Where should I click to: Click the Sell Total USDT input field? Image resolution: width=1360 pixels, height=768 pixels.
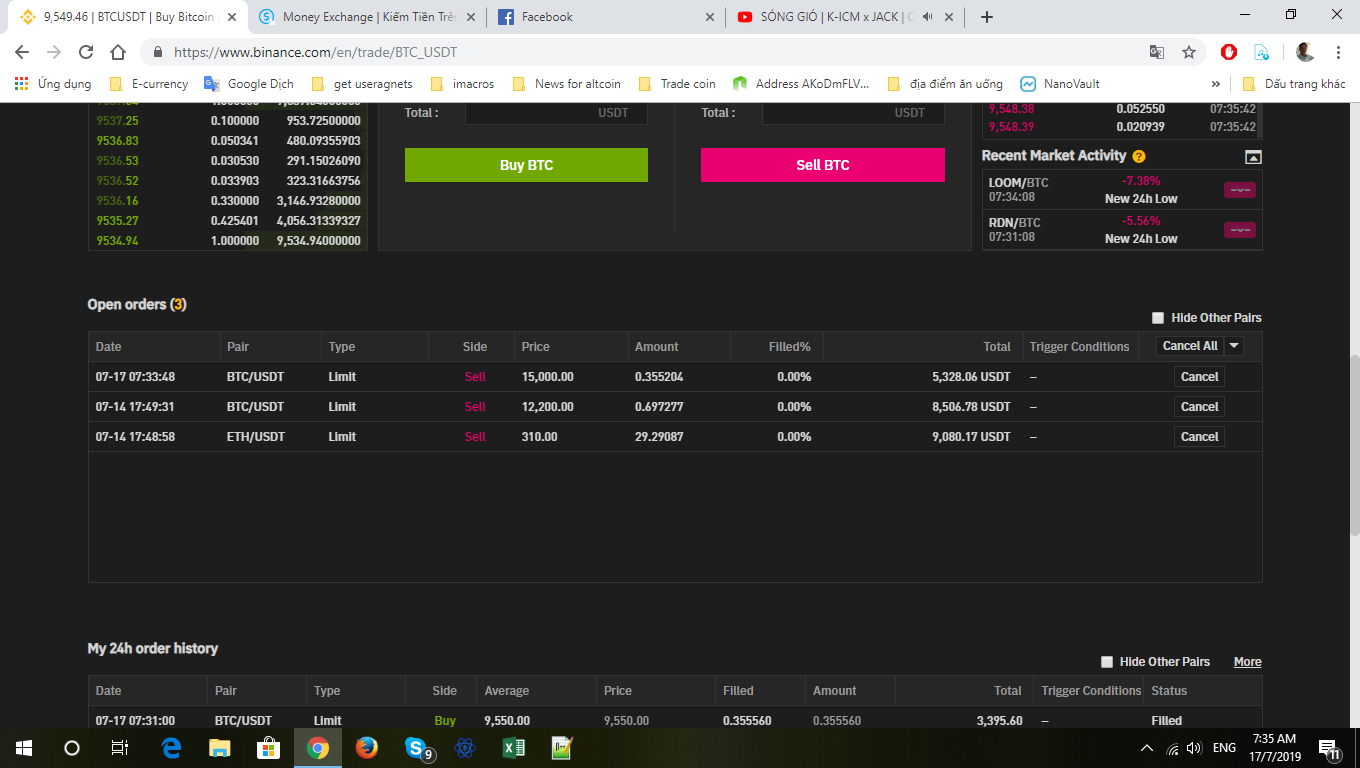coord(853,113)
